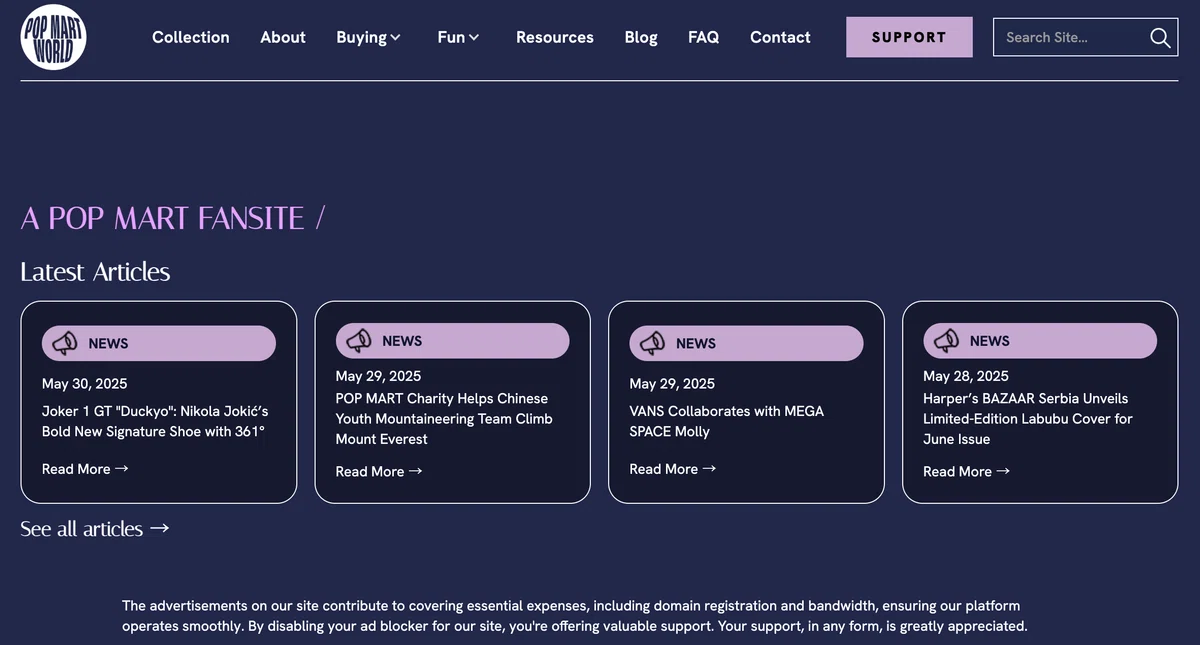Open VANS Collaborates with MEGA SPACE Molly title

coord(727,421)
